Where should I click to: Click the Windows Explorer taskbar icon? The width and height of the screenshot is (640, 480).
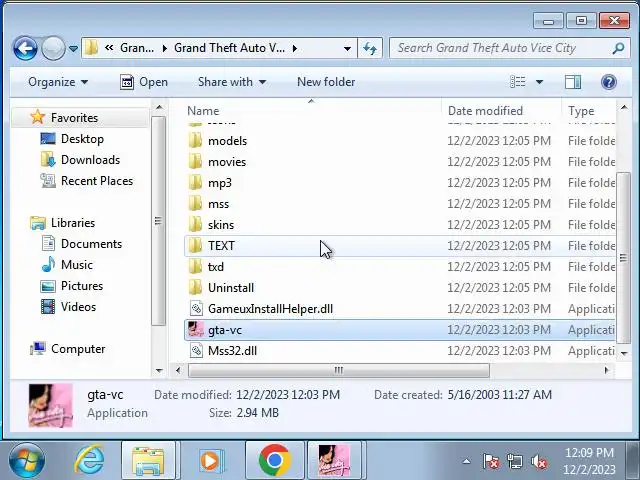[148, 461]
